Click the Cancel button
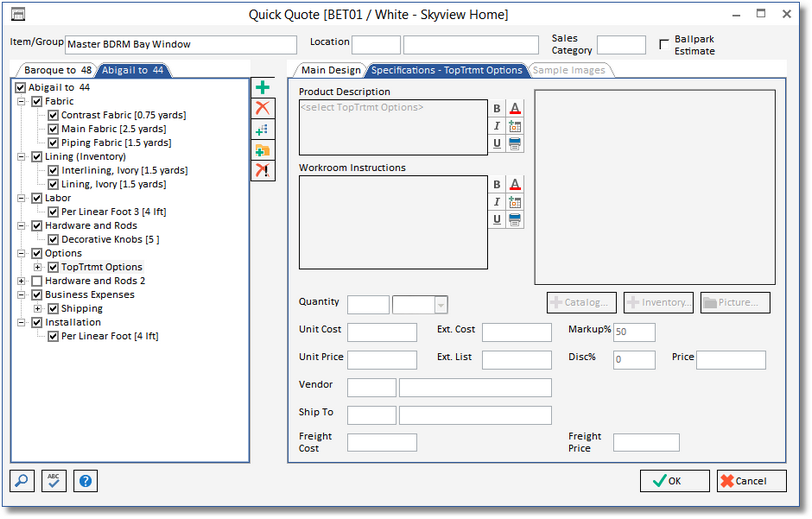The image size is (812, 519). pyautogui.click(x=751, y=481)
